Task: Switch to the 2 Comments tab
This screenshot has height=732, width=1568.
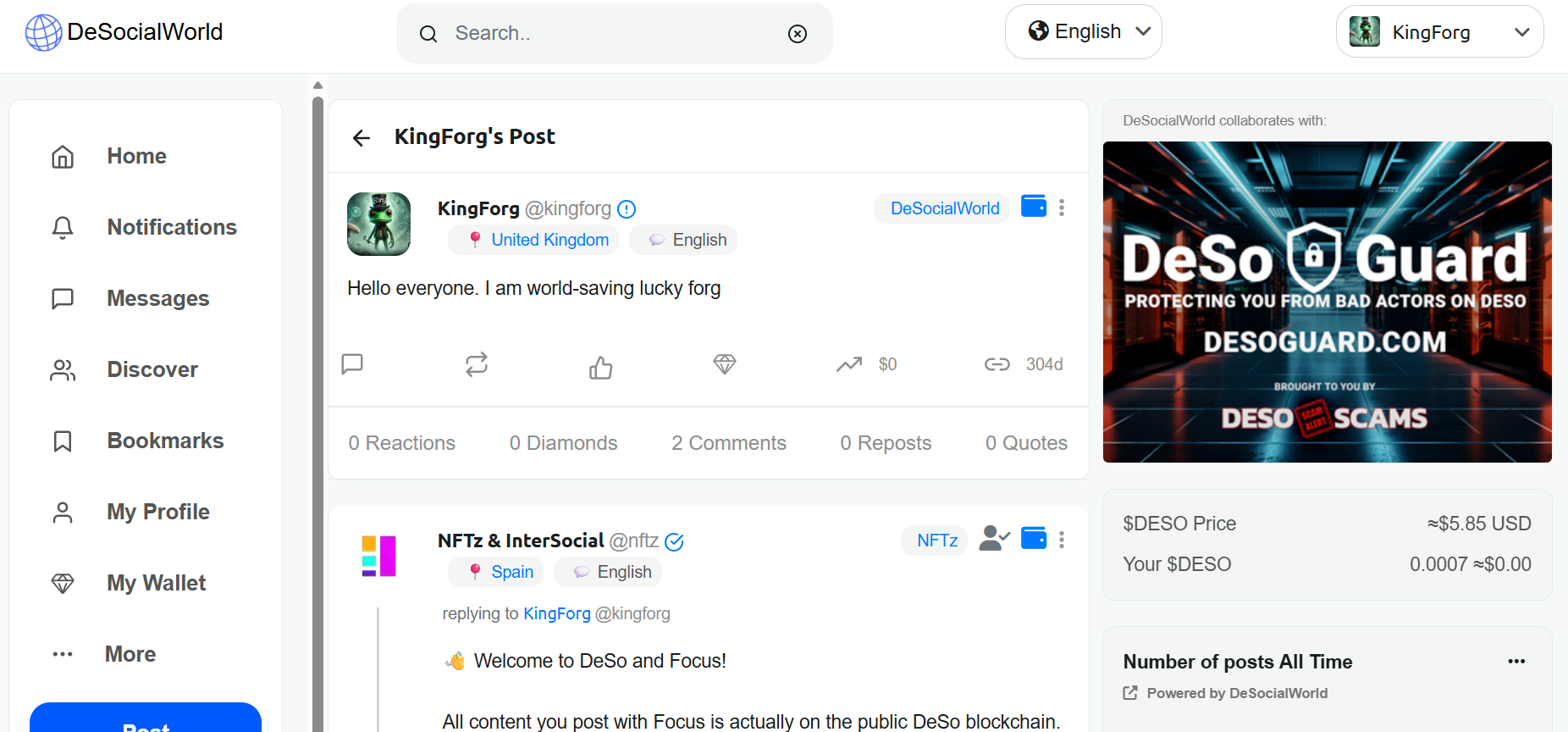Action: tap(729, 443)
